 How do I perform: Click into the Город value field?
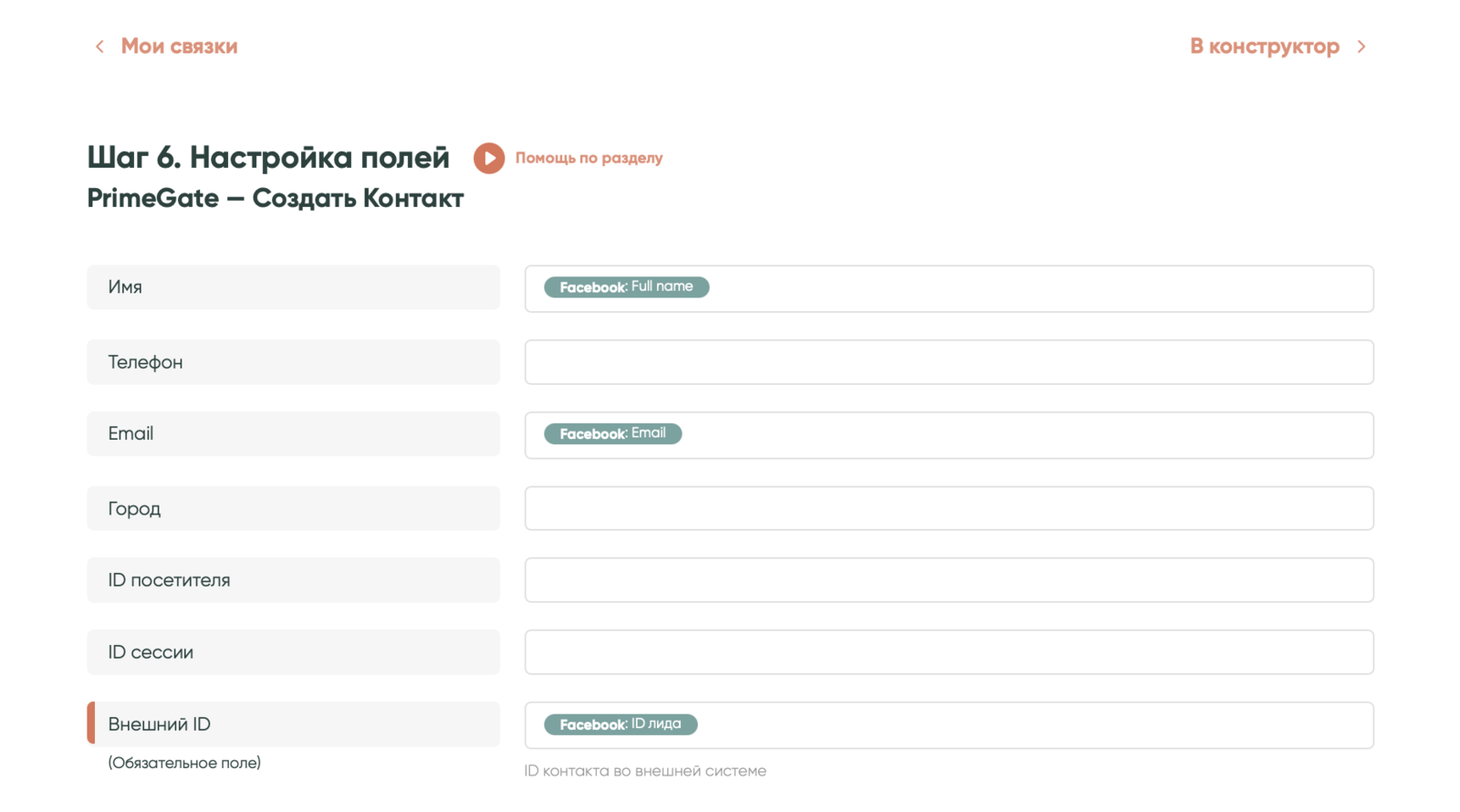point(949,508)
